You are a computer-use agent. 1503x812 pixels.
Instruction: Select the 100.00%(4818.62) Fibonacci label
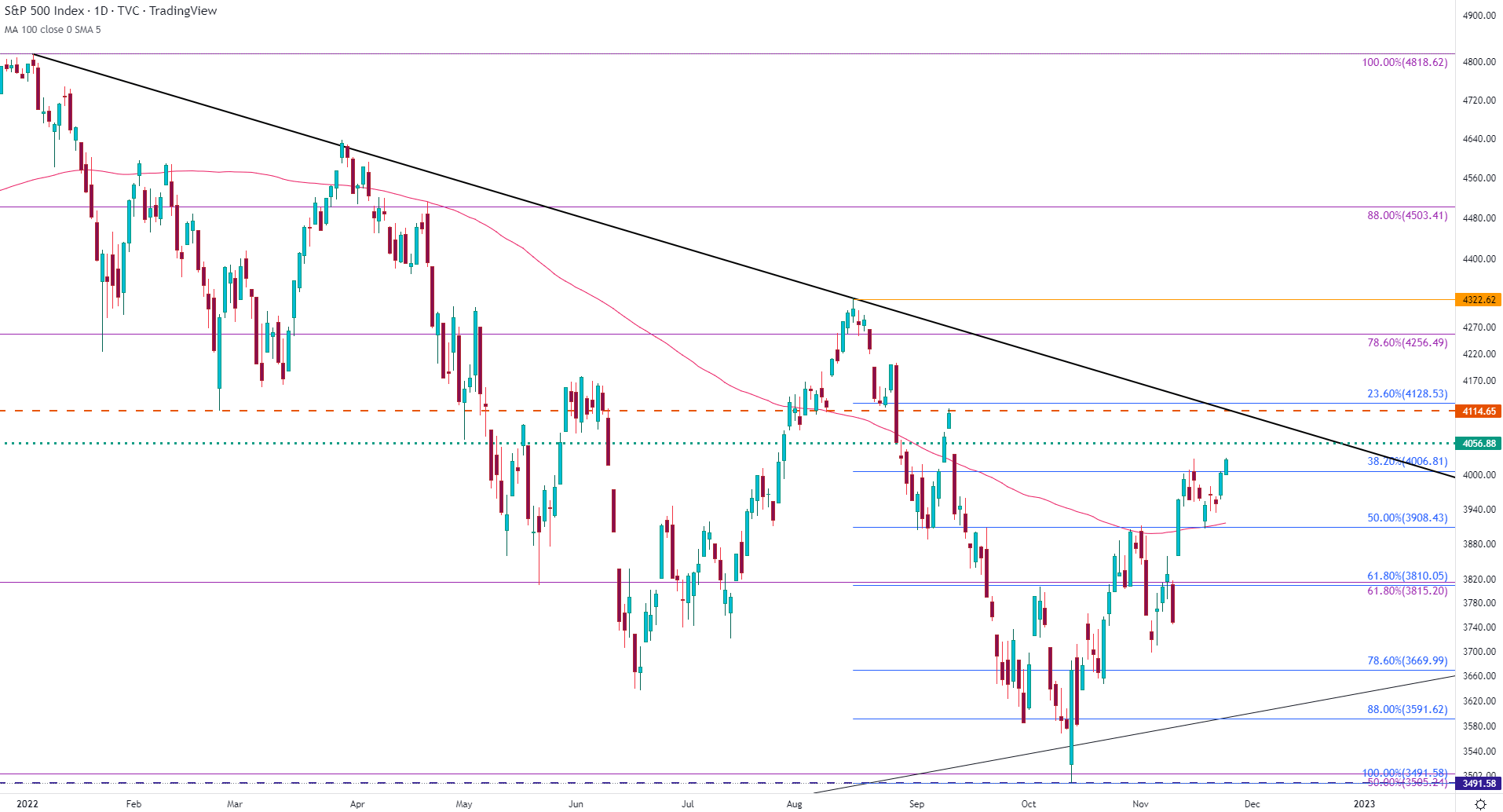[x=1405, y=62]
